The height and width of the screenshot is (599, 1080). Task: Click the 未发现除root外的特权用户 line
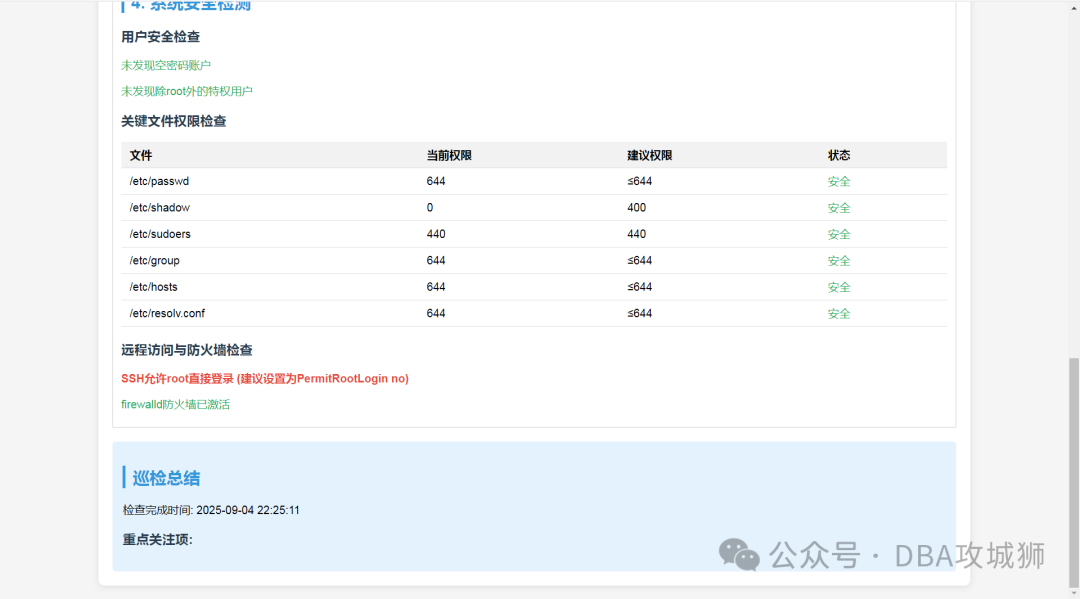(187, 92)
